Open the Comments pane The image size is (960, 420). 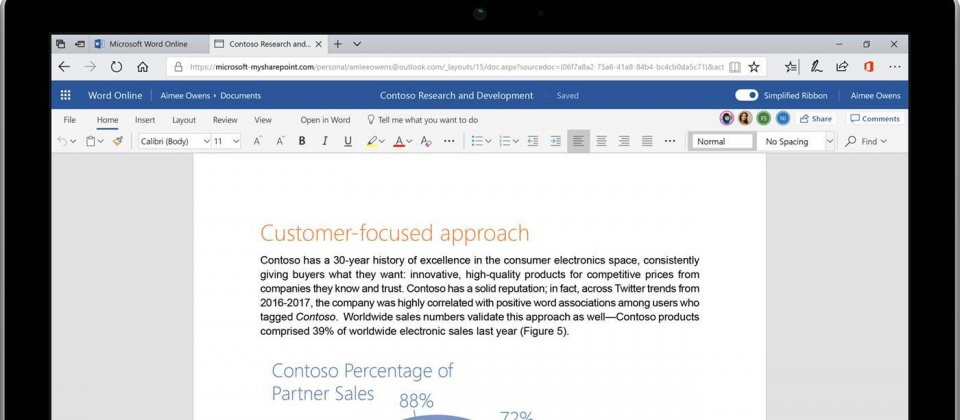(x=875, y=119)
